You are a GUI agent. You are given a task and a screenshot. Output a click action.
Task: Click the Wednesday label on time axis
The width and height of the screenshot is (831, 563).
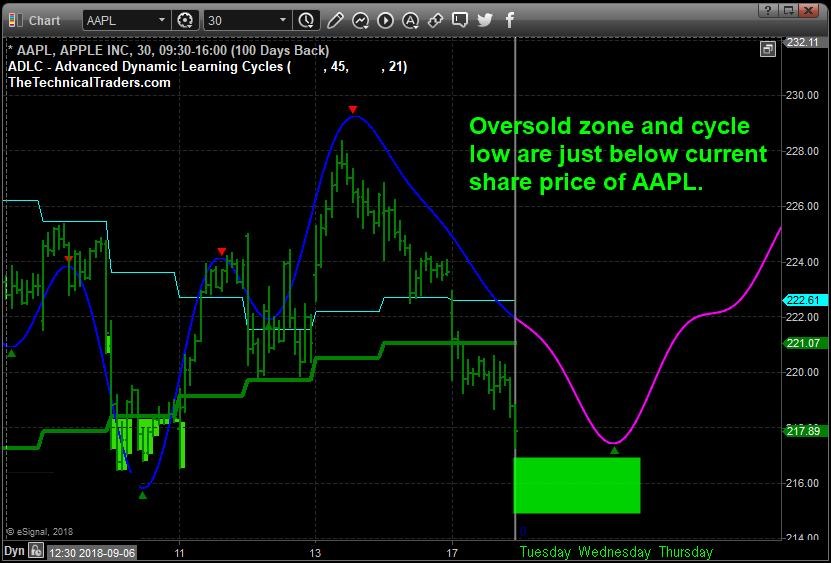(x=615, y=552)
